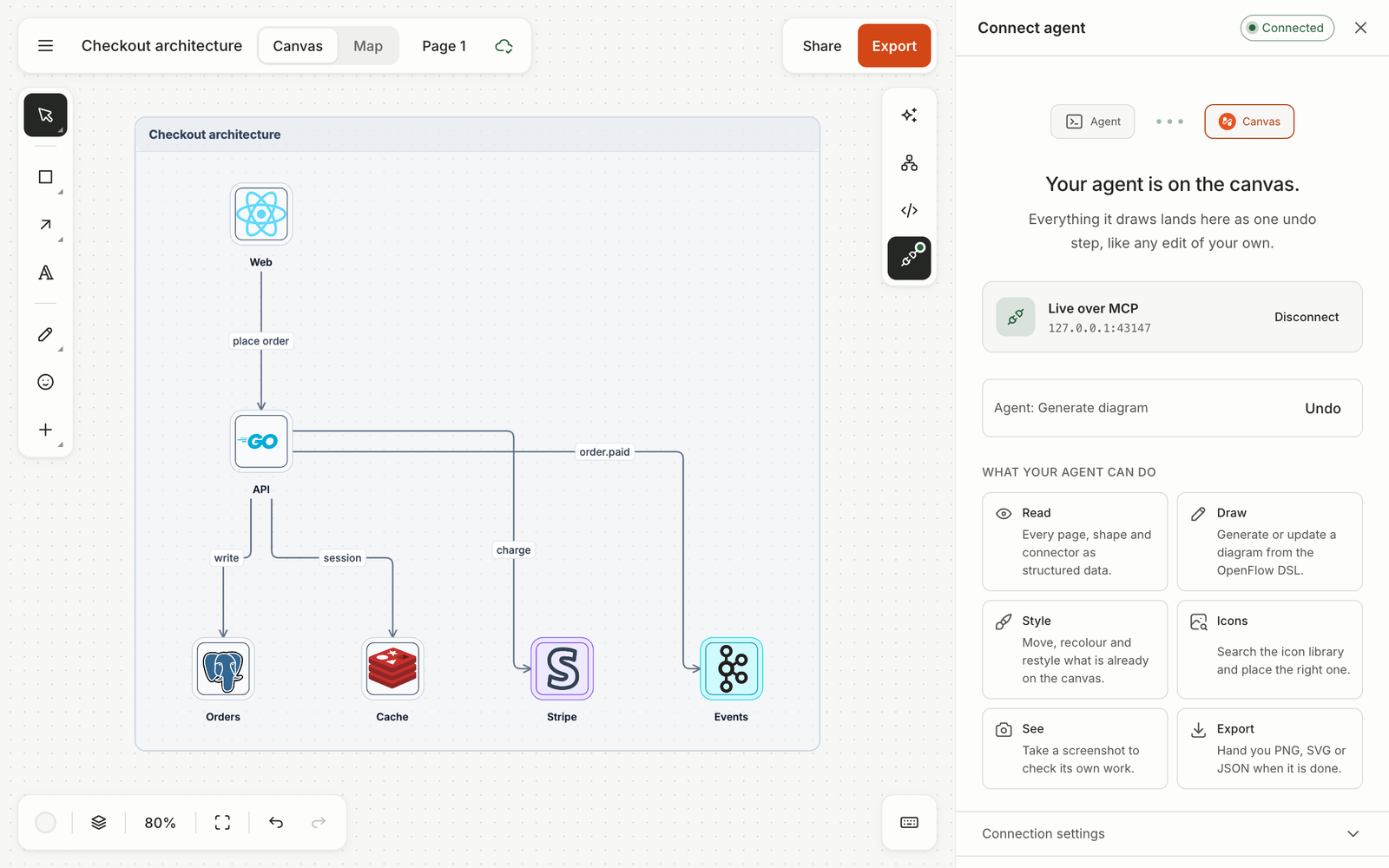Open the Page 1 selector
The height and width of the screenshot is (868, 1389).
click(x=444, y=46)
